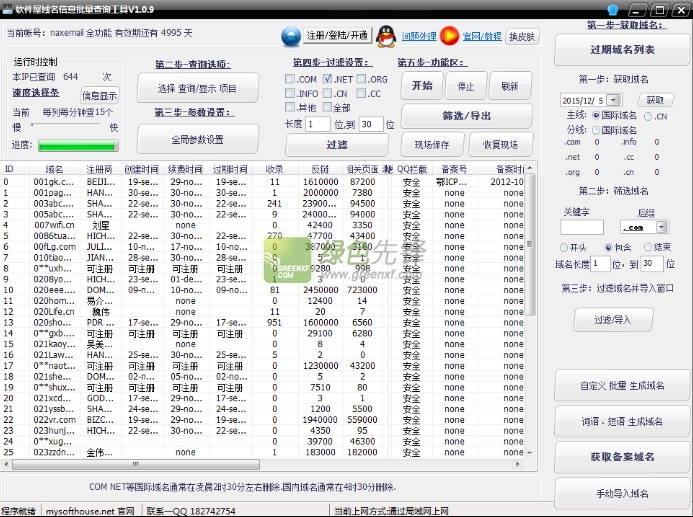Click the 关键字 keyword input field
This screenshot has height=517, width=693.
point(582,227)
